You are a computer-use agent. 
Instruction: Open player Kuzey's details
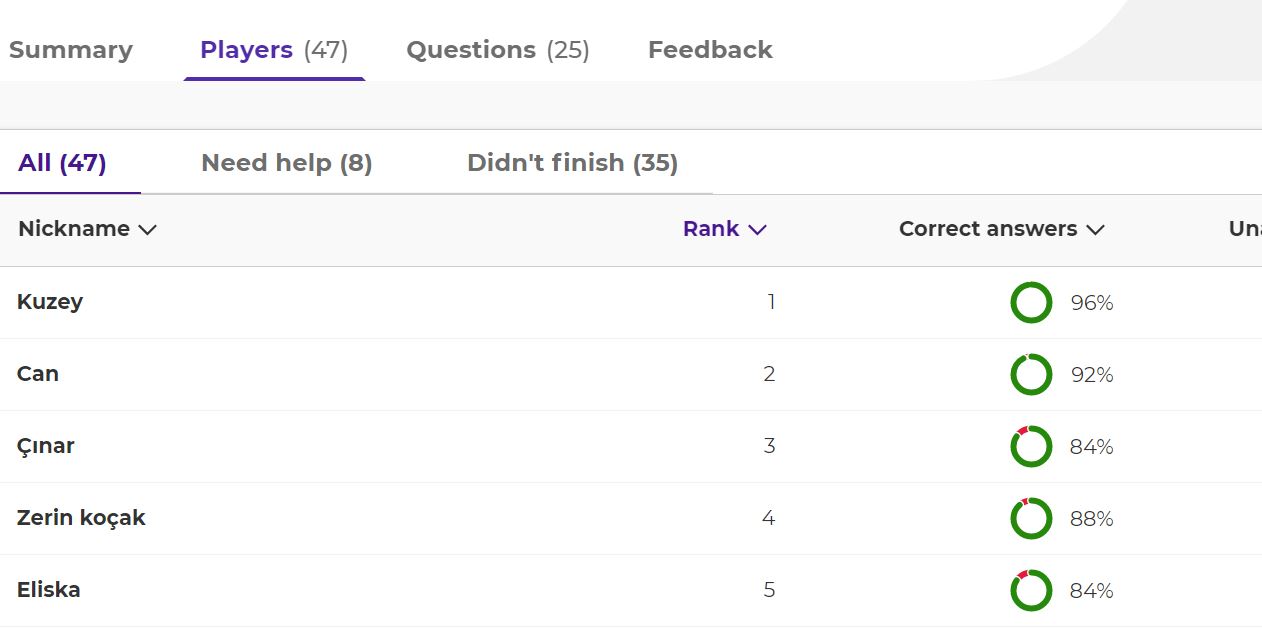50,302
